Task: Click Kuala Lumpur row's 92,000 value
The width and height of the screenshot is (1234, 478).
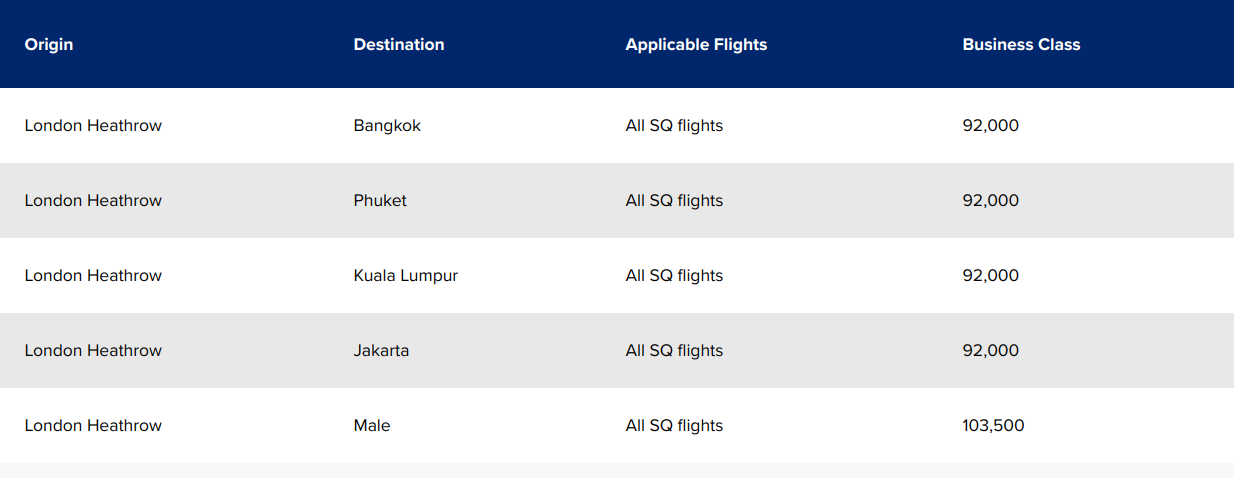Action: point(990,276)
